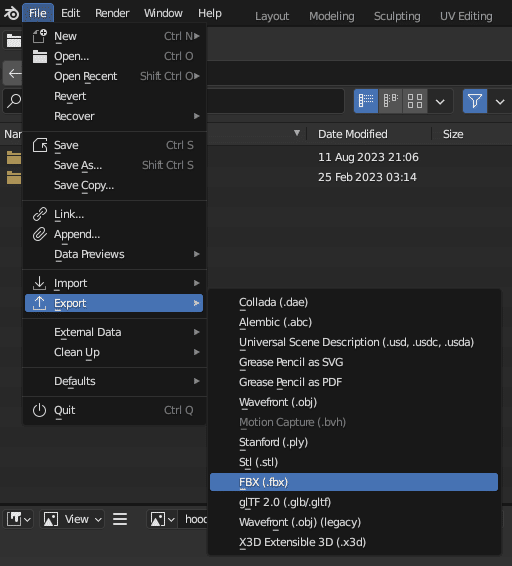The width and height of the screenshot is (512, 566).
Task: Open the image editor type dropdown
Action: click(18, 519)
